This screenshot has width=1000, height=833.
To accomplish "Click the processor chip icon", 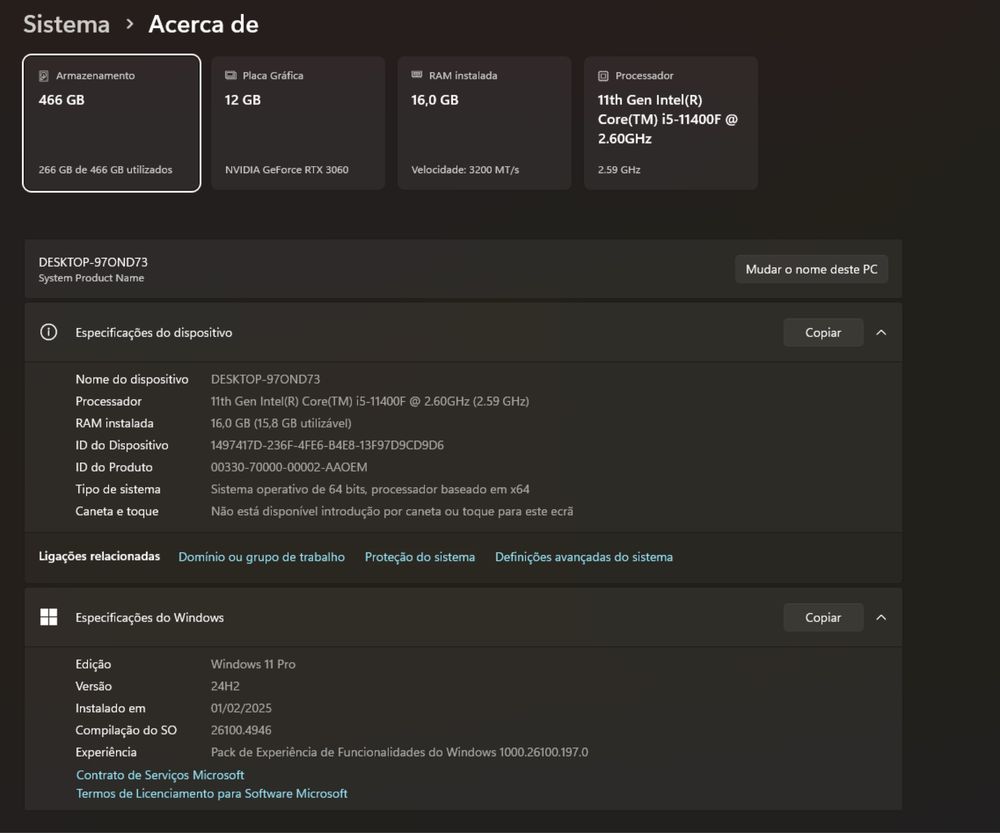I will click(x=603, y=76).
